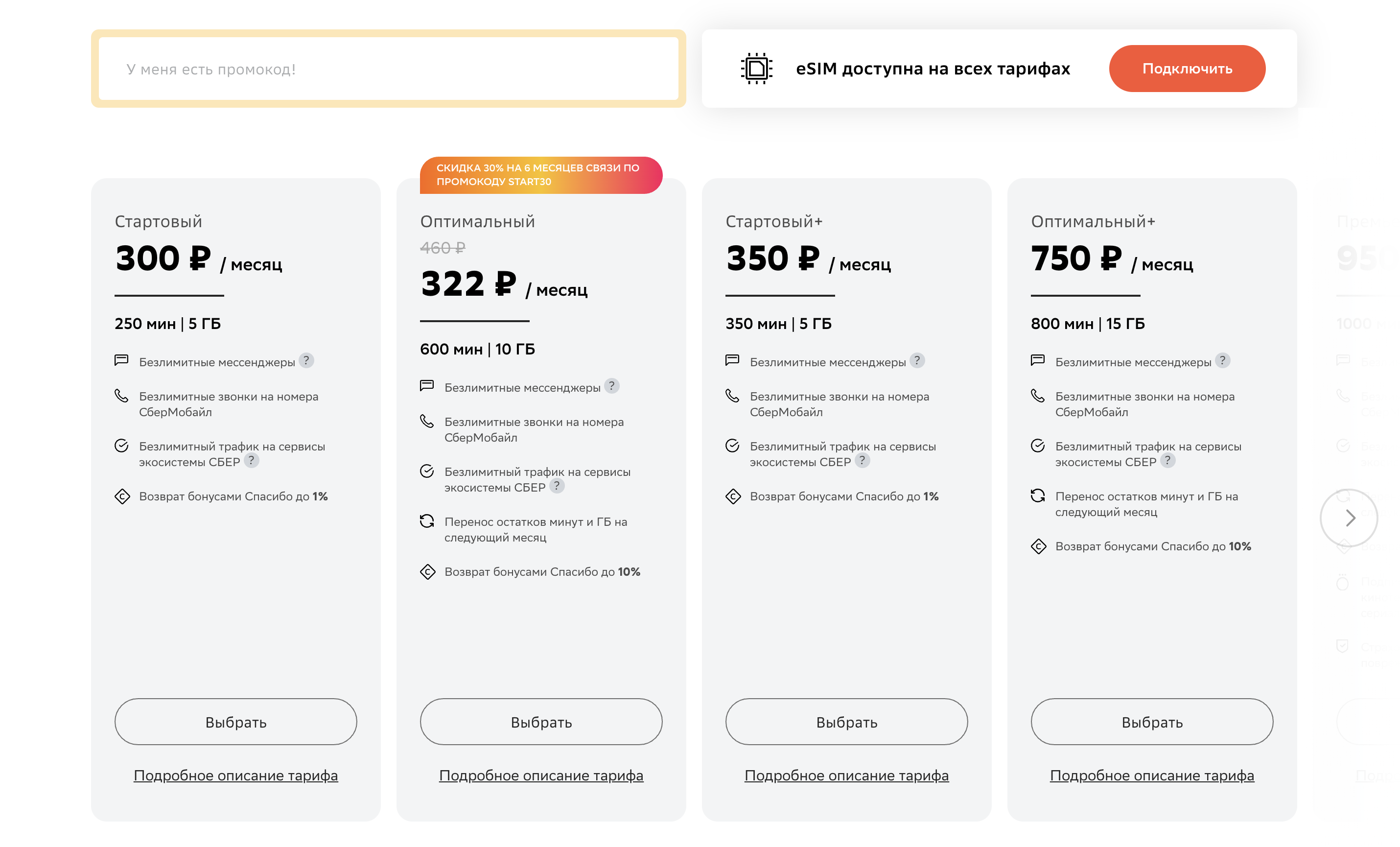The width and height of the screenshot is (1400, 847).
Task: Select Выбрать on Стартовый tariff
Action: pyautogui.click(x=235, y=721)
